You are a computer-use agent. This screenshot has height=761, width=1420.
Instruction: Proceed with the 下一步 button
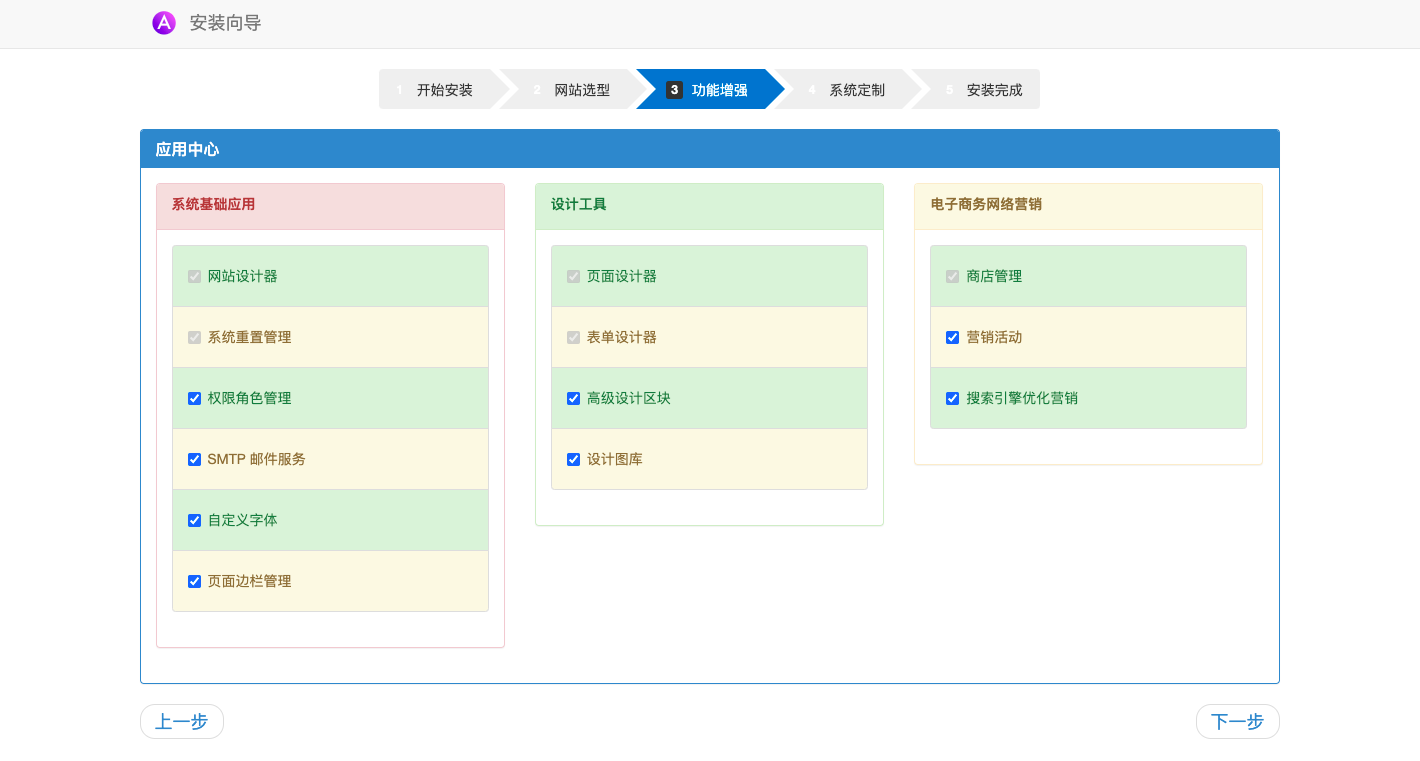click(x=1238, y=721)
